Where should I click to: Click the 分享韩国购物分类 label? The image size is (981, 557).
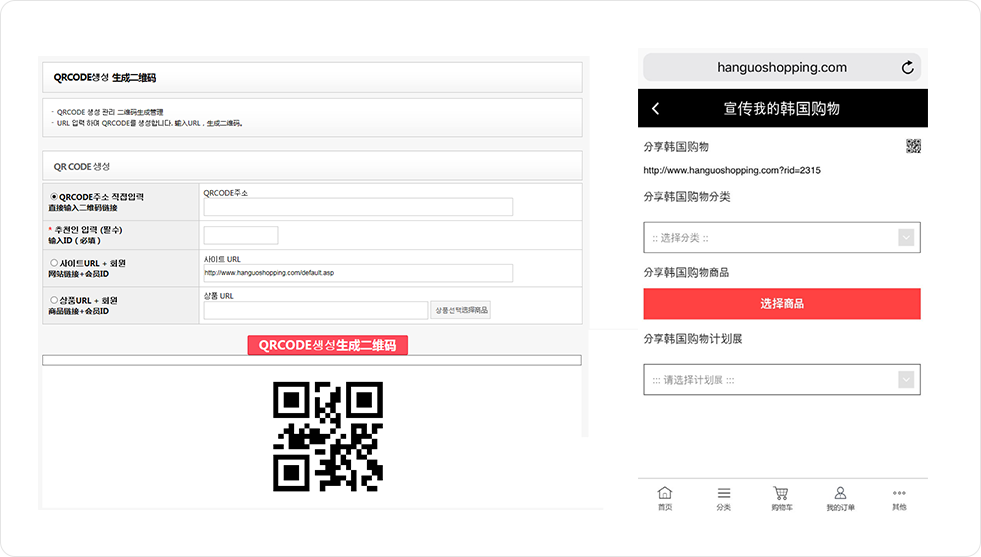tap(686, 197)
